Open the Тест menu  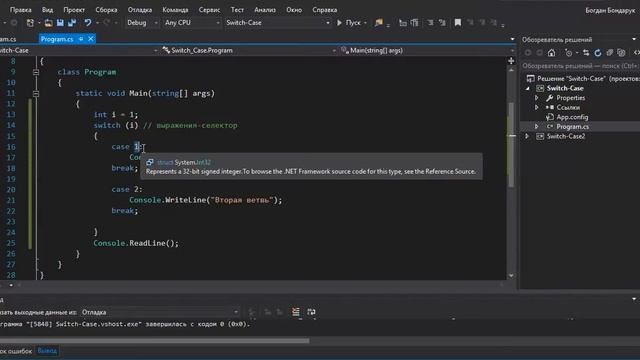coord(237,10)
